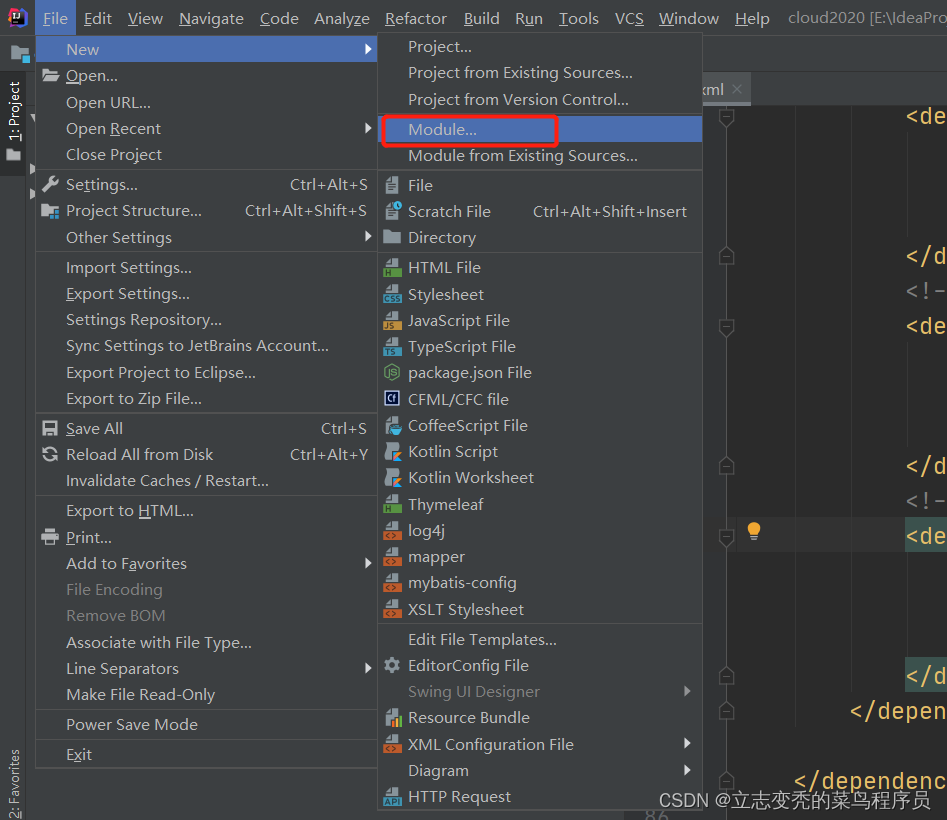Click the package.json File icon
Viewport: 947px width, 820px height.
coord(392,373)
